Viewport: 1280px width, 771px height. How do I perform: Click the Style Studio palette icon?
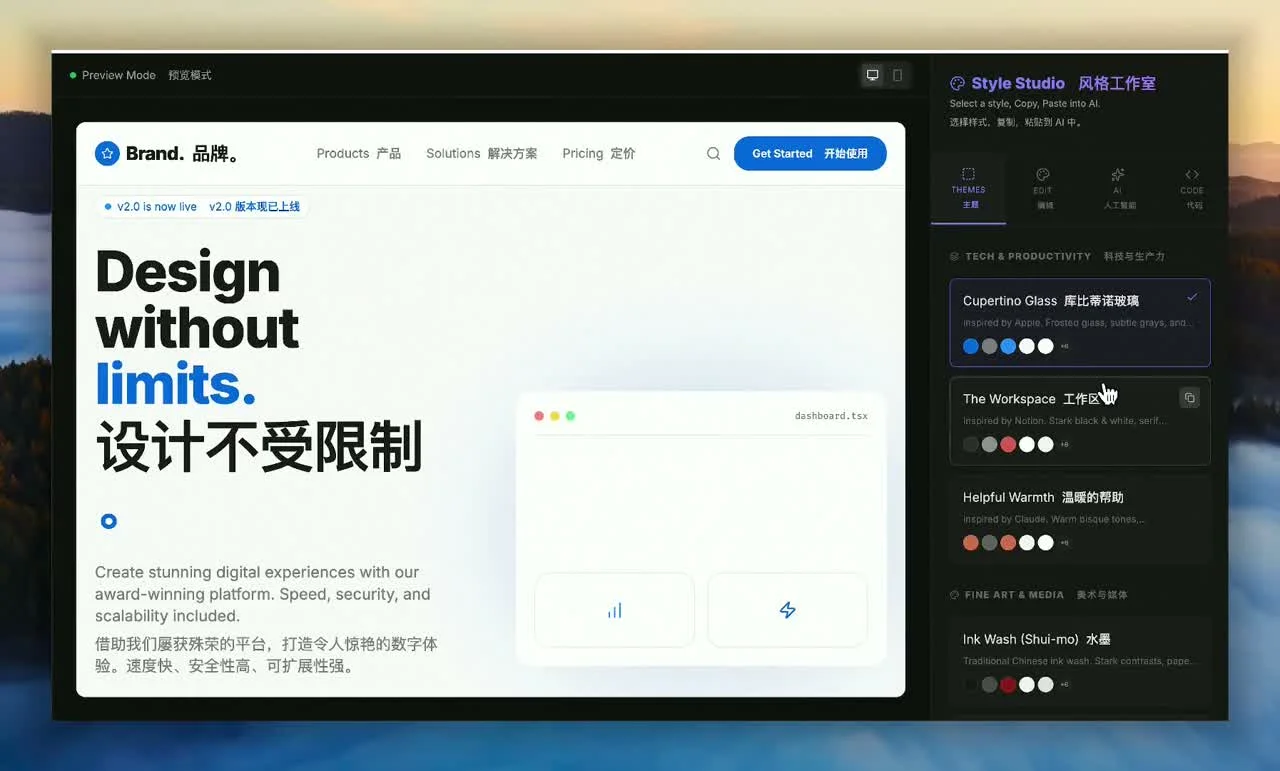click(x=957, y=84)
